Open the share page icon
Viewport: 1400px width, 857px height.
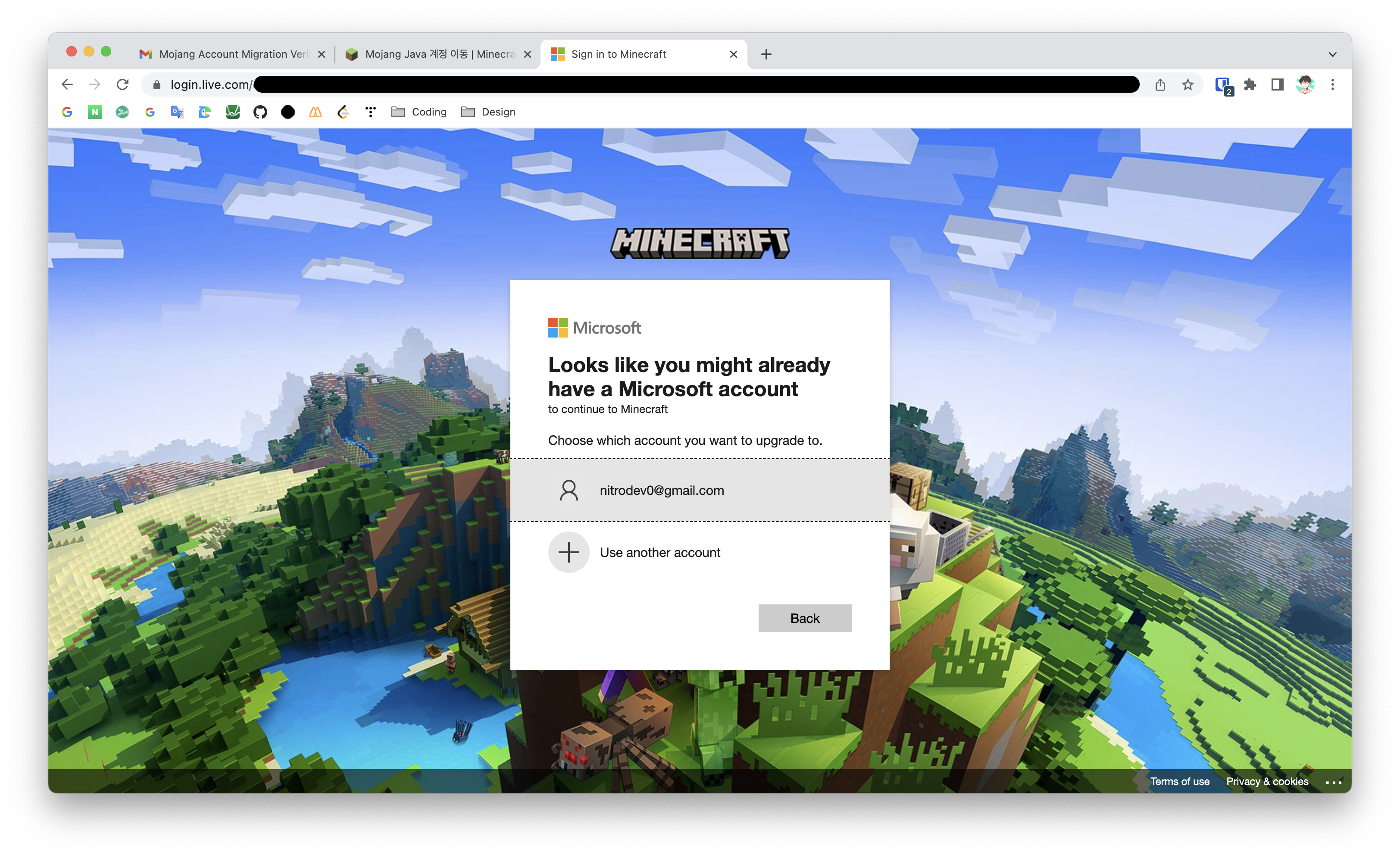pyautogui.click(x=1159, y=84)
